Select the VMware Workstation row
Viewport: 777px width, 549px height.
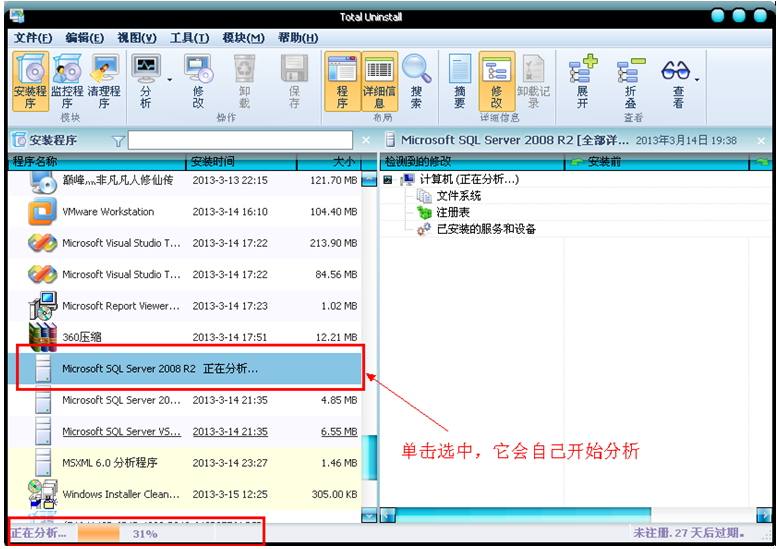point(185,212)
